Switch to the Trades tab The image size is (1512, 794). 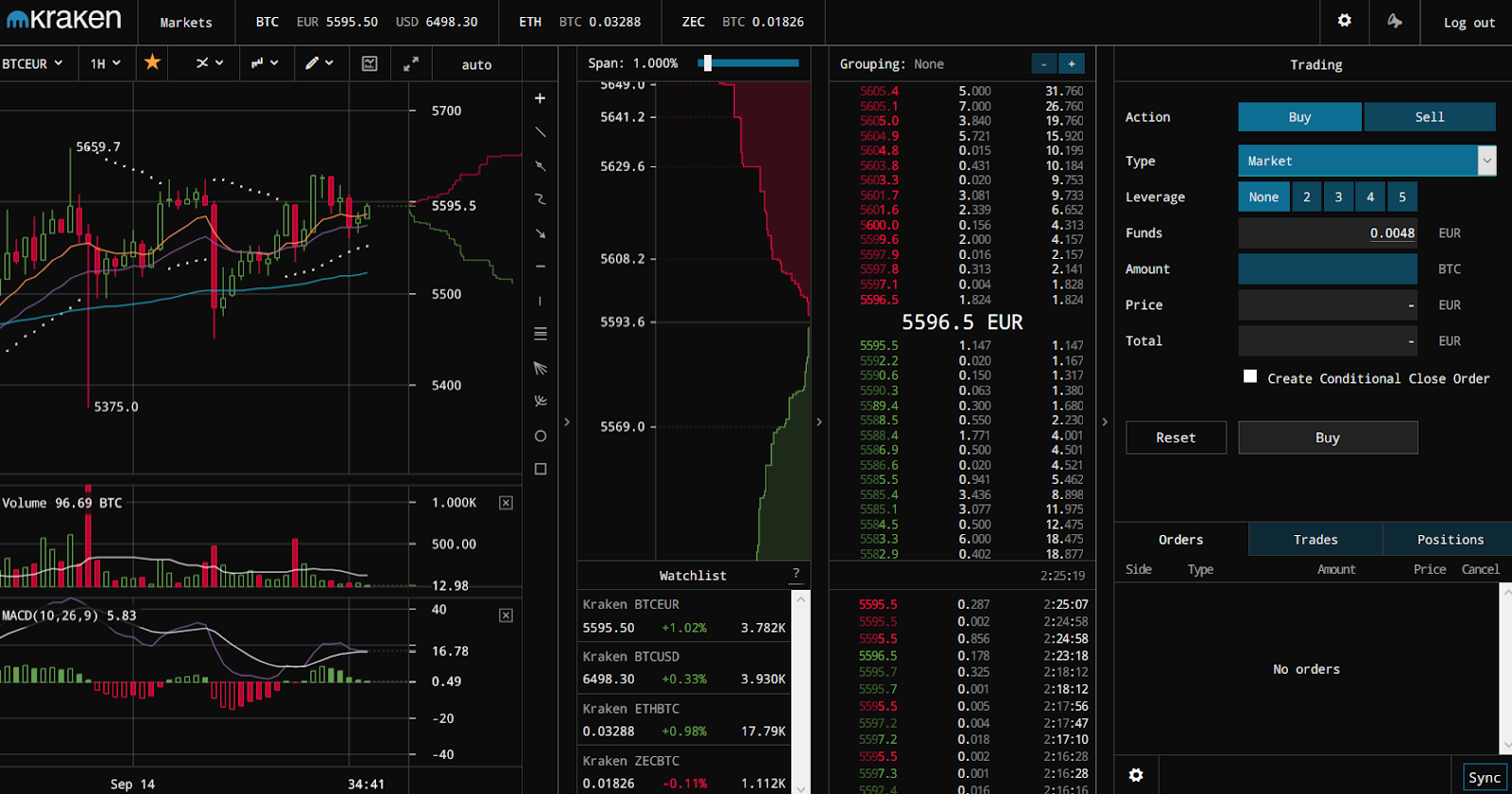1315,540
